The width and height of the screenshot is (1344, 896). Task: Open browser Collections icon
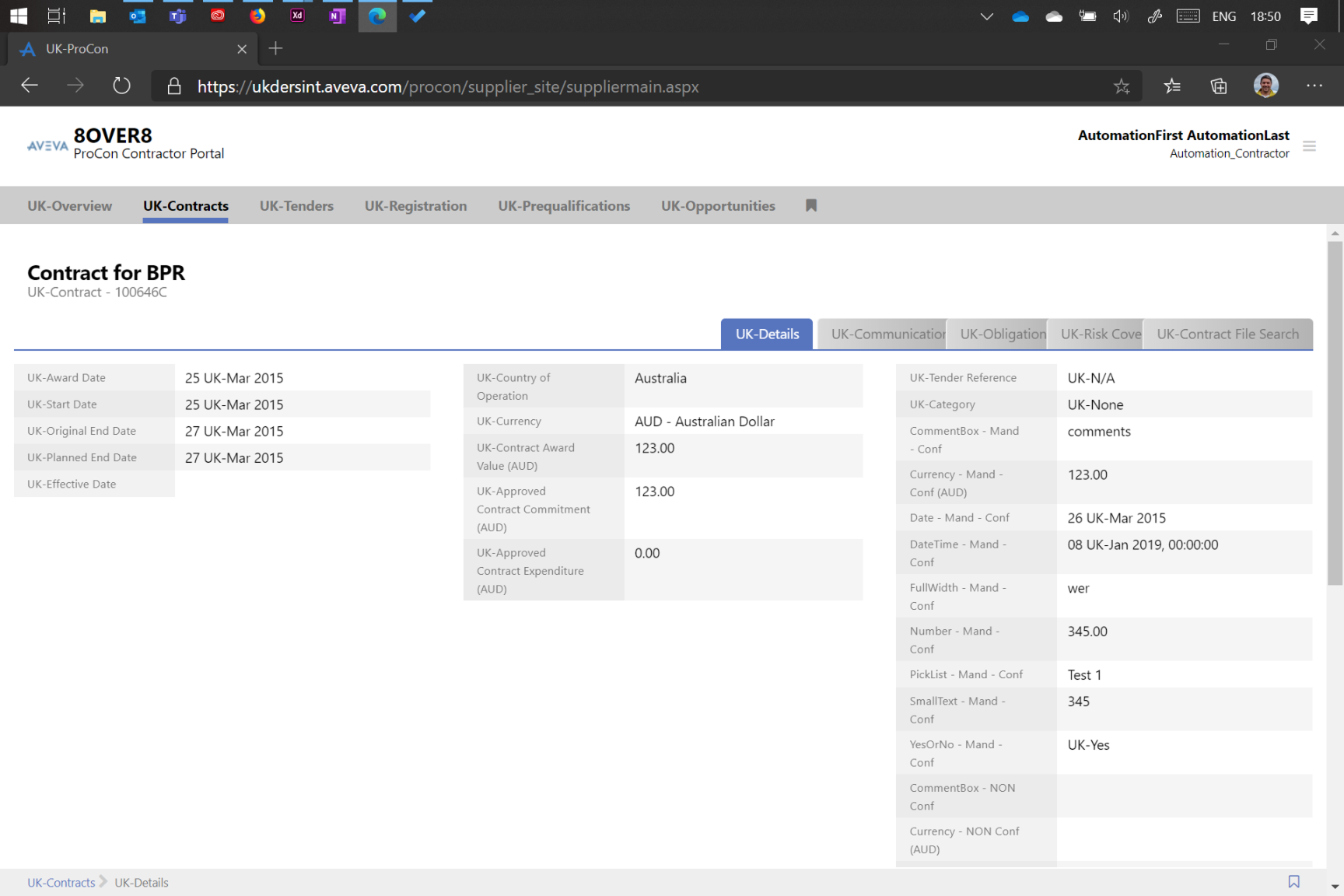click(x=1219, y=86)
